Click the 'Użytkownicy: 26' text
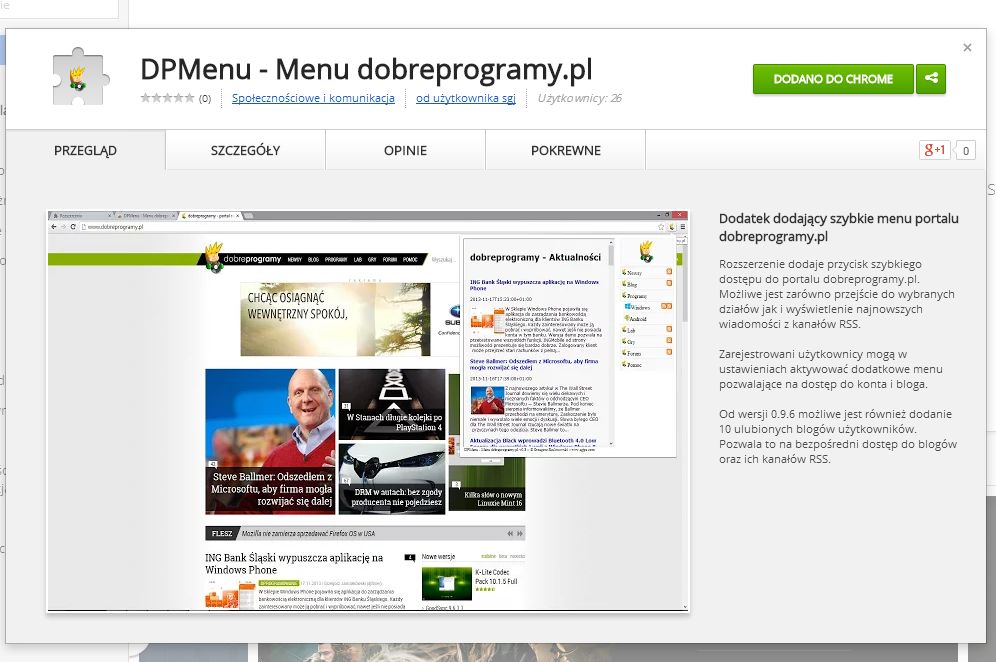996x662 pixels. pos(579,98)
